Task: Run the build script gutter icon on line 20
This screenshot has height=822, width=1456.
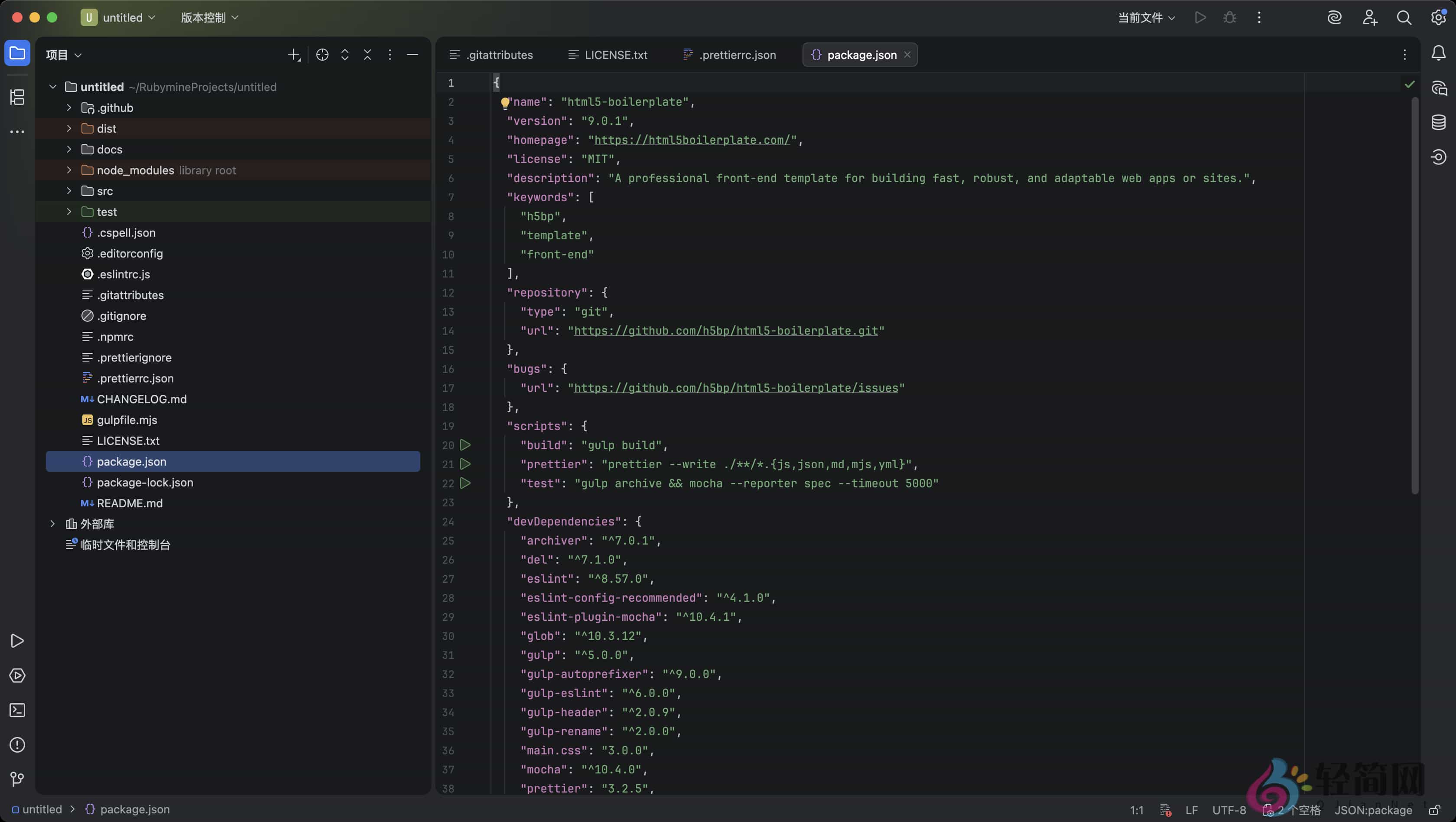Action: [x=465, y=445]
